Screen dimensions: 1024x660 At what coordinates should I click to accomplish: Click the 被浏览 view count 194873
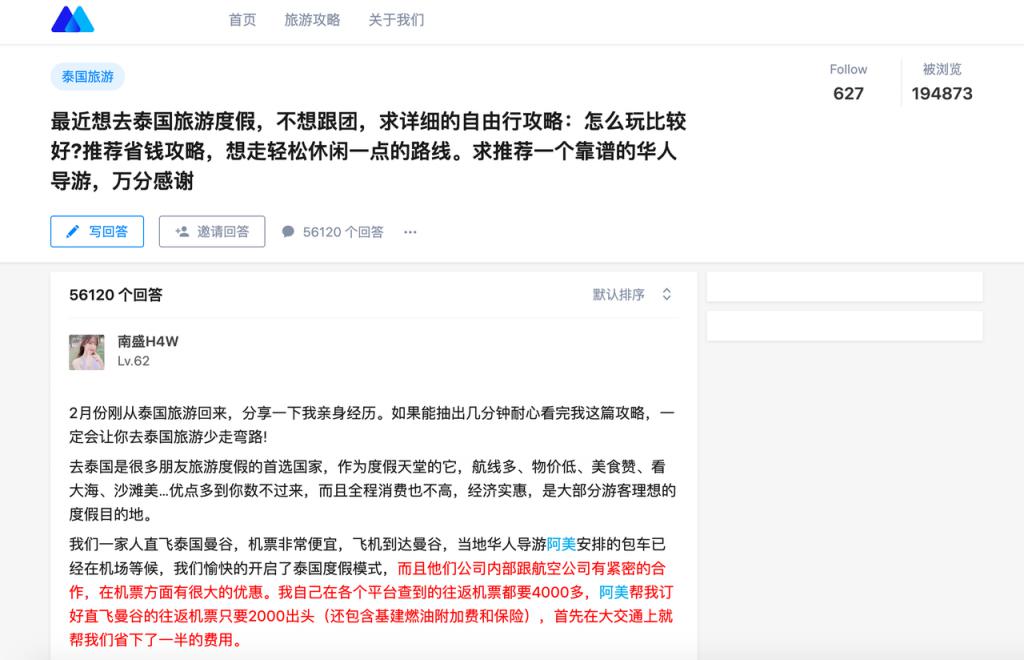coord(942,93)
